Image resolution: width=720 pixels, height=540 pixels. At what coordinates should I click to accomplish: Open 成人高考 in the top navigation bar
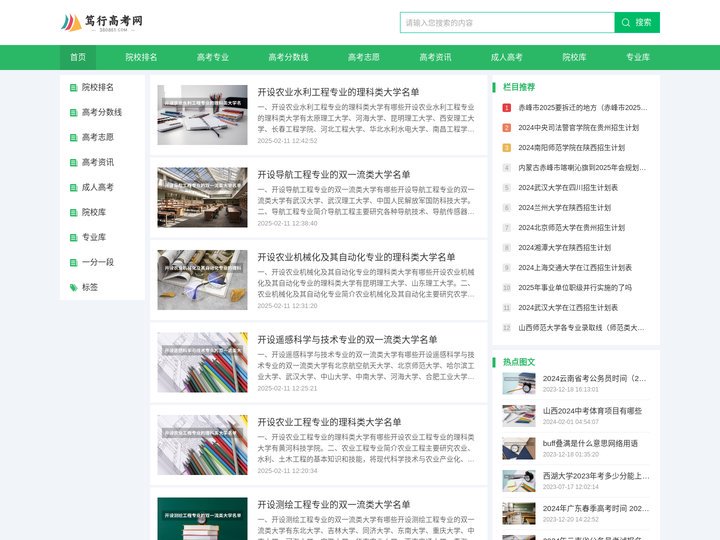point(506,57)
